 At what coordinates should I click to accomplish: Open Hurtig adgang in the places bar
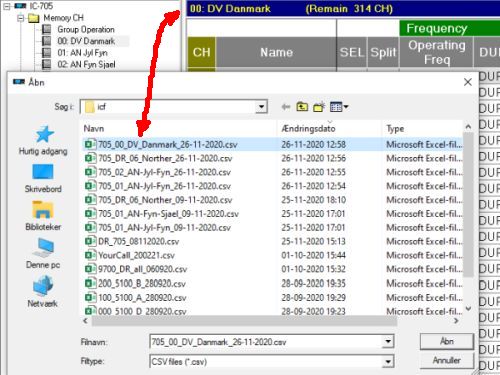click(43, 140)
